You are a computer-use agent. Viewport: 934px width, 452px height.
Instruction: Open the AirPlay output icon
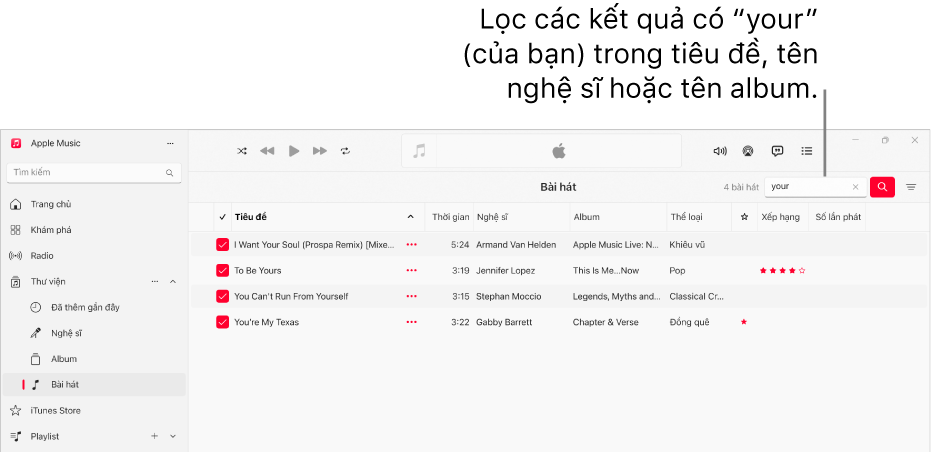748,151
